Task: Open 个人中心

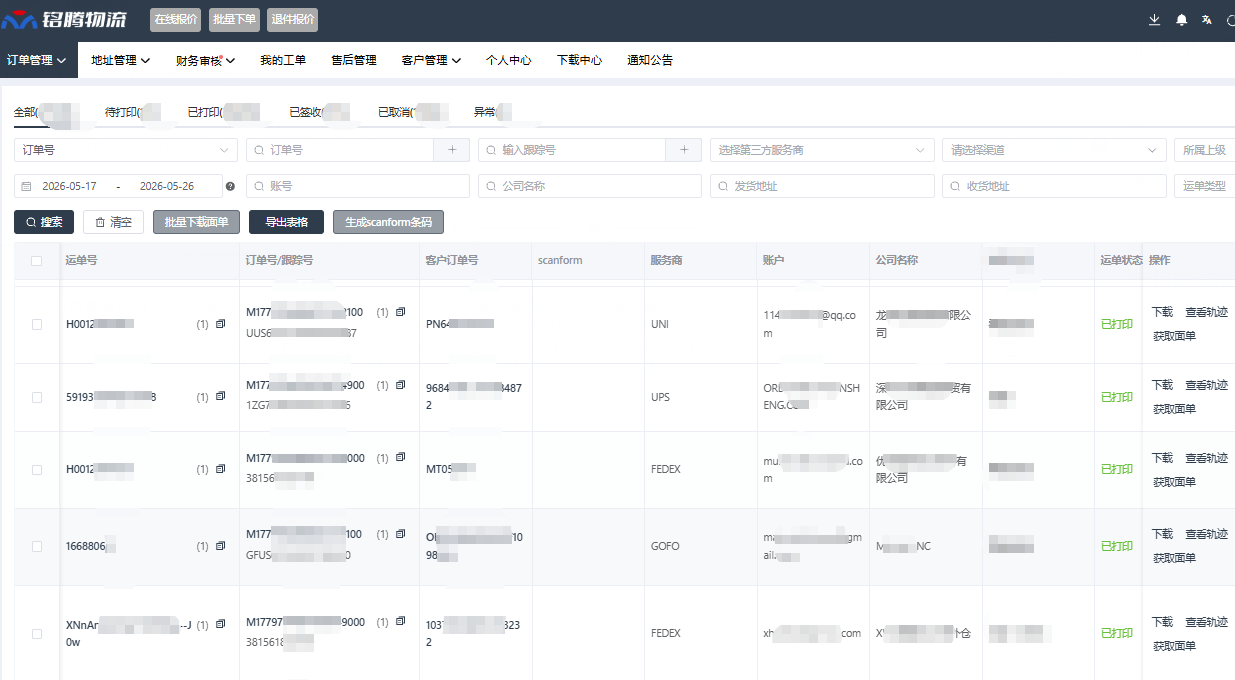Action: (x=509, y=60)
